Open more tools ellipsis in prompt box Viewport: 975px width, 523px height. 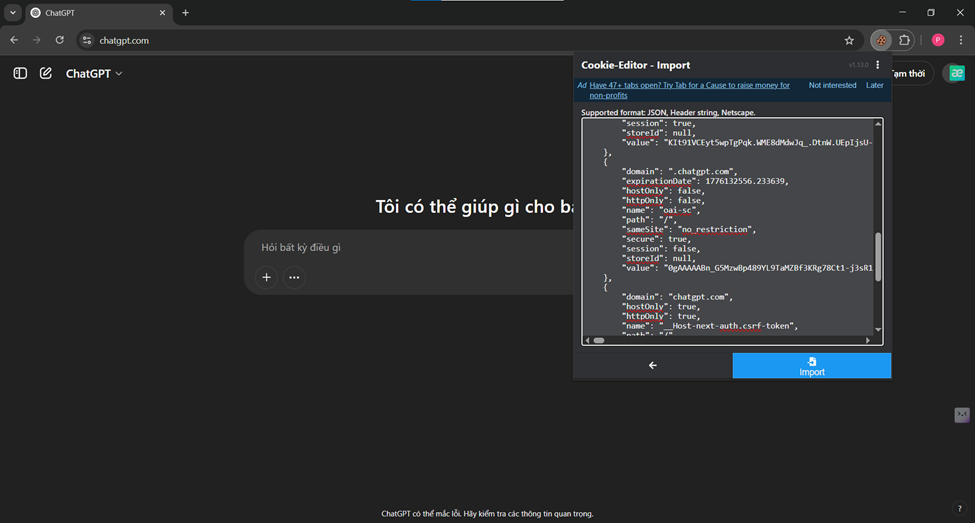click(294, 277)
